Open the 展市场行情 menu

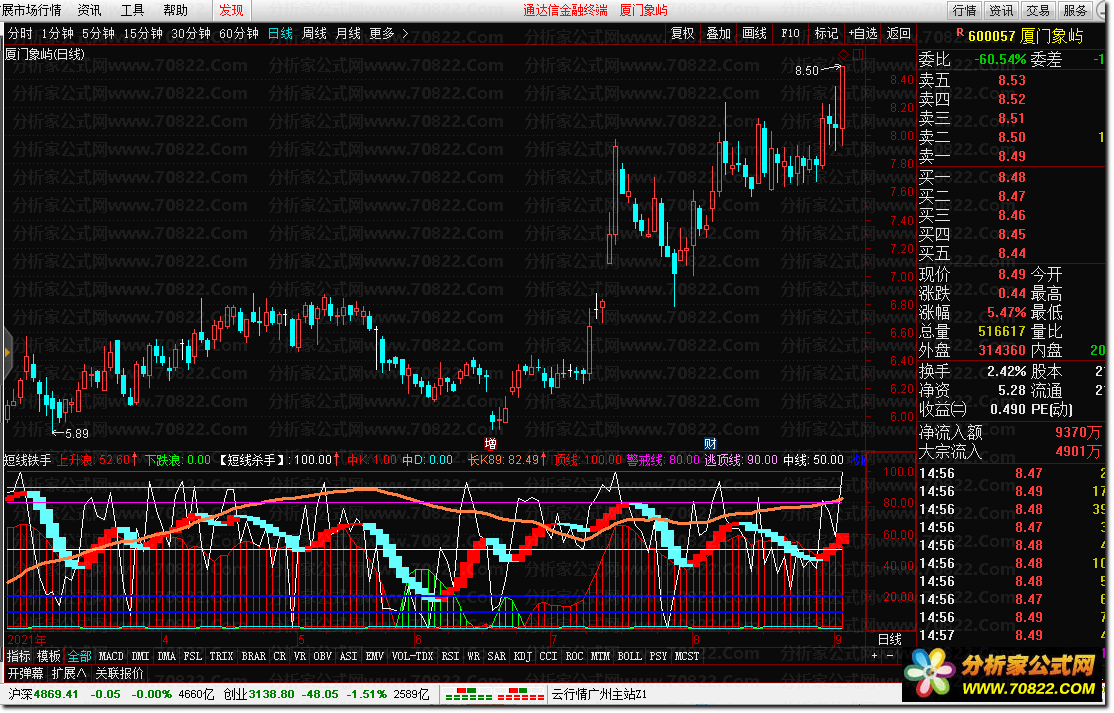point(31,10)
